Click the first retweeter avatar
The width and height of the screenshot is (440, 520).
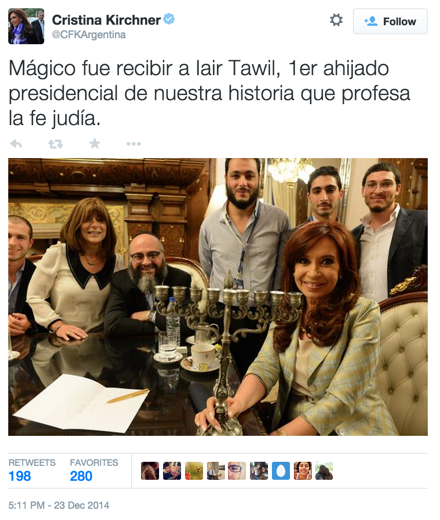click(150, 471)
